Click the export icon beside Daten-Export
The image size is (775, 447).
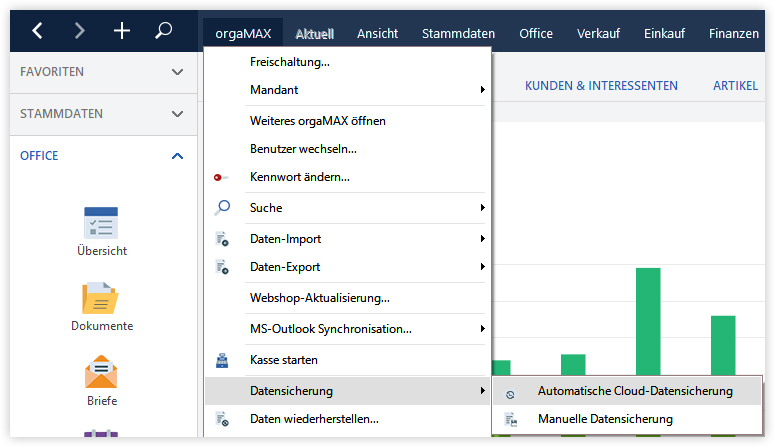pos(222,267)
